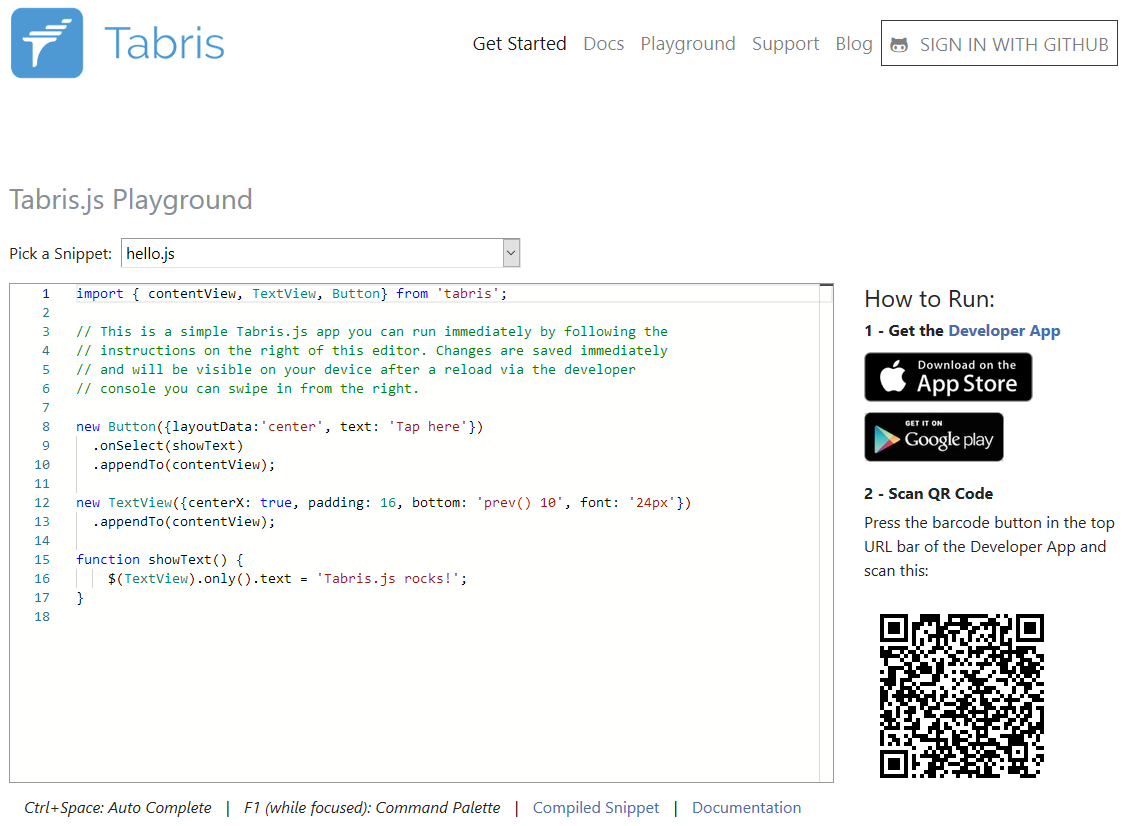Click the '2 - Scan QR Code' heading

click(x=928, y=494)
